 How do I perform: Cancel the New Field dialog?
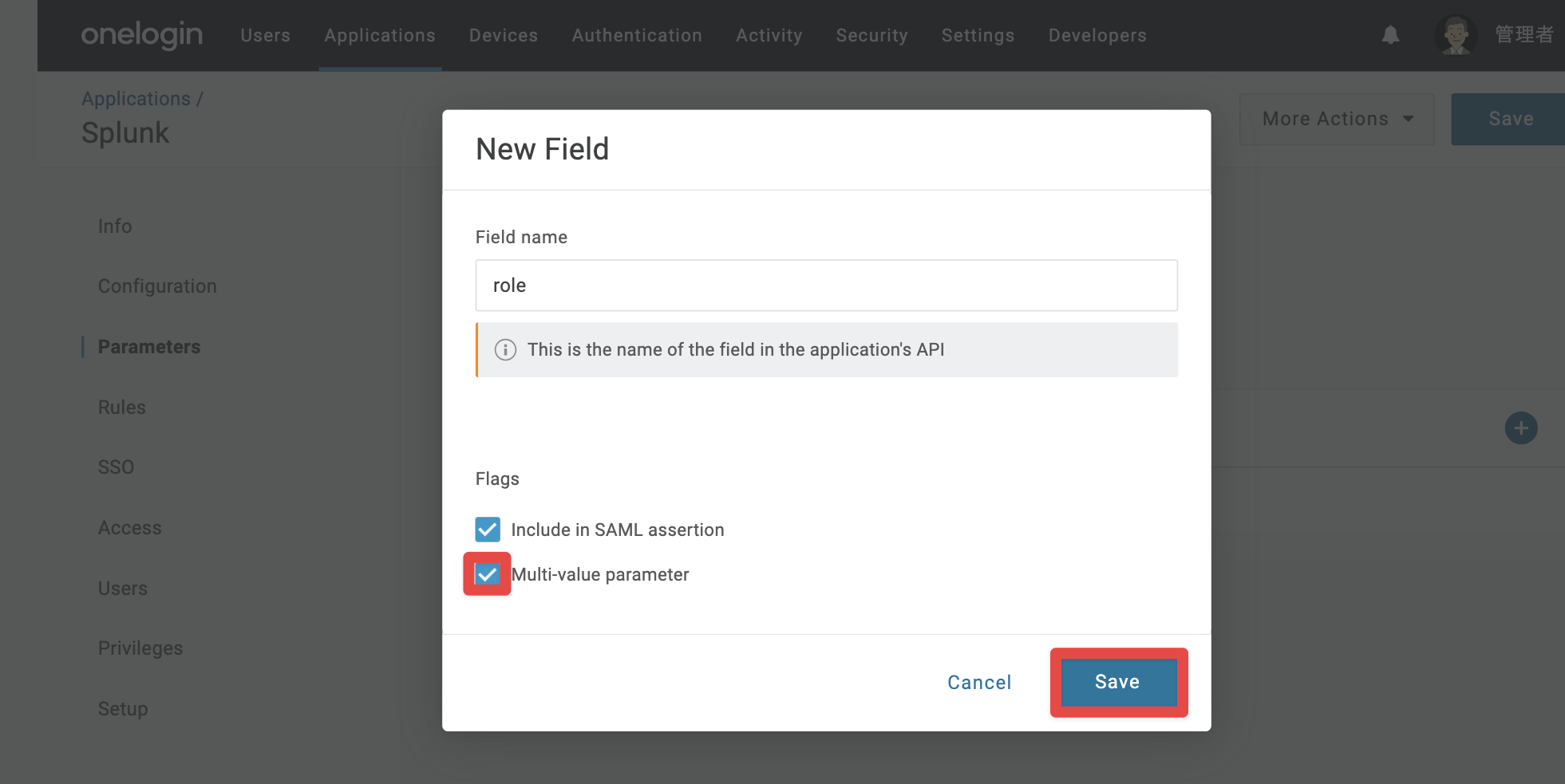pyautogui.click(x=979, y=683)
